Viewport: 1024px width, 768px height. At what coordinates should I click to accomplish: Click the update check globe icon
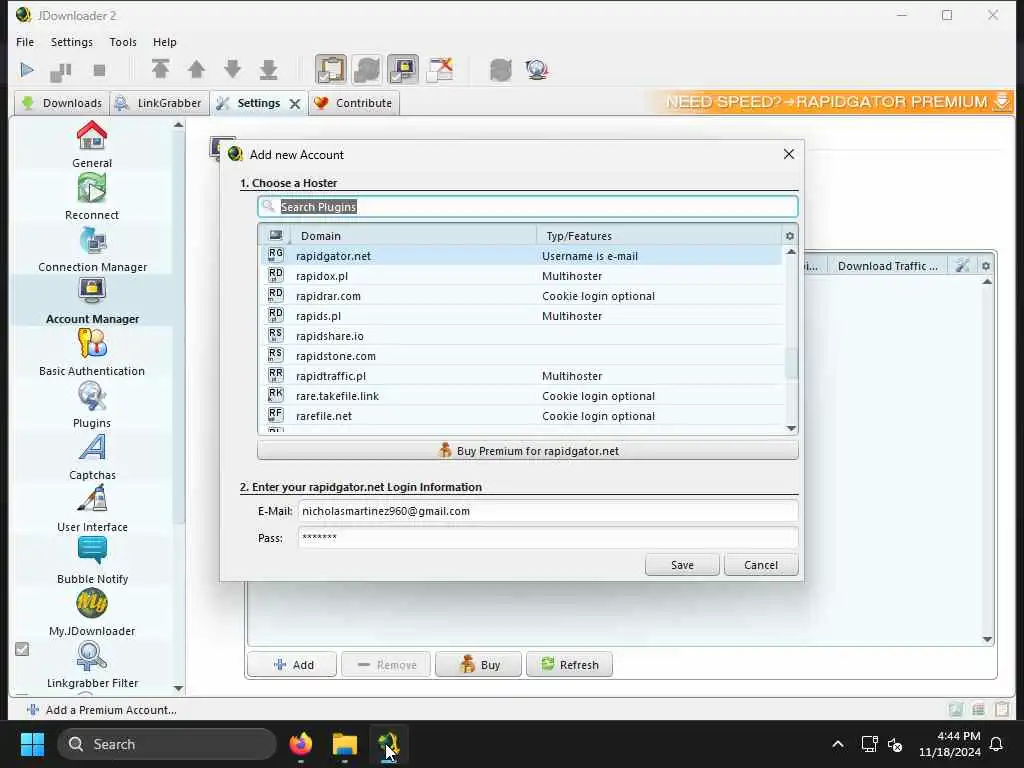pos(537,69)
